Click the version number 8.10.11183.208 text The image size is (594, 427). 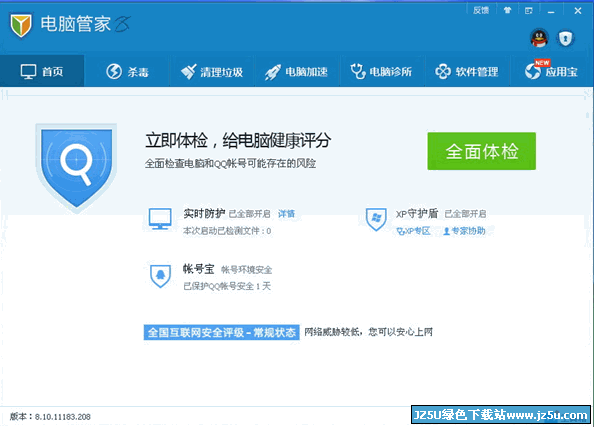coord(63,417)
